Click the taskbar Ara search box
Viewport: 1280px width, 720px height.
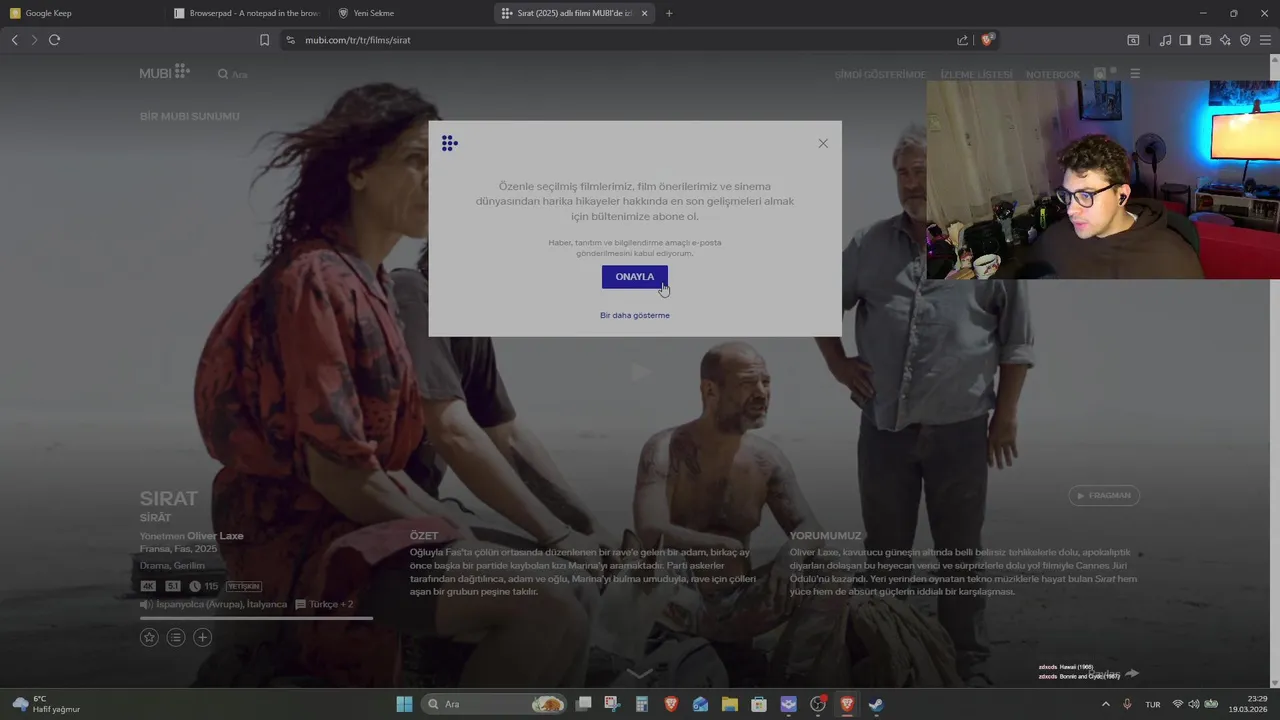[495, 704]
